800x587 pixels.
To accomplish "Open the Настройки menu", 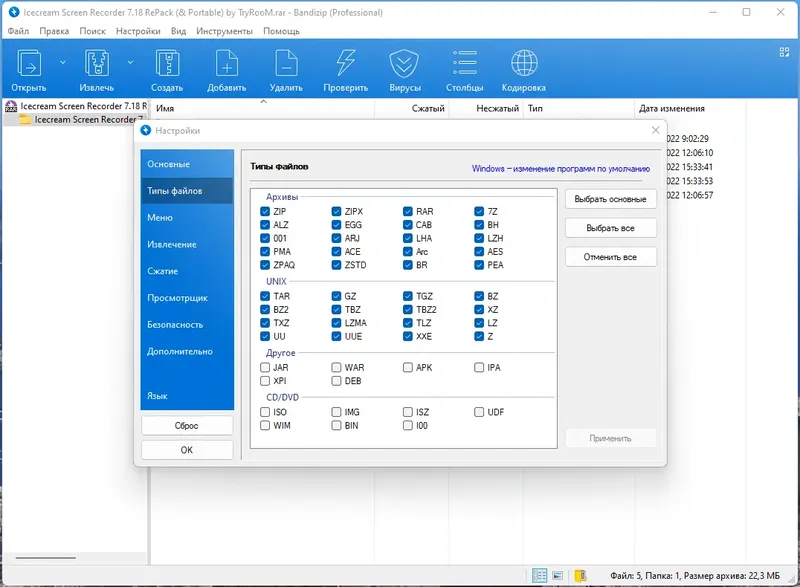I will tap(137, 31).
